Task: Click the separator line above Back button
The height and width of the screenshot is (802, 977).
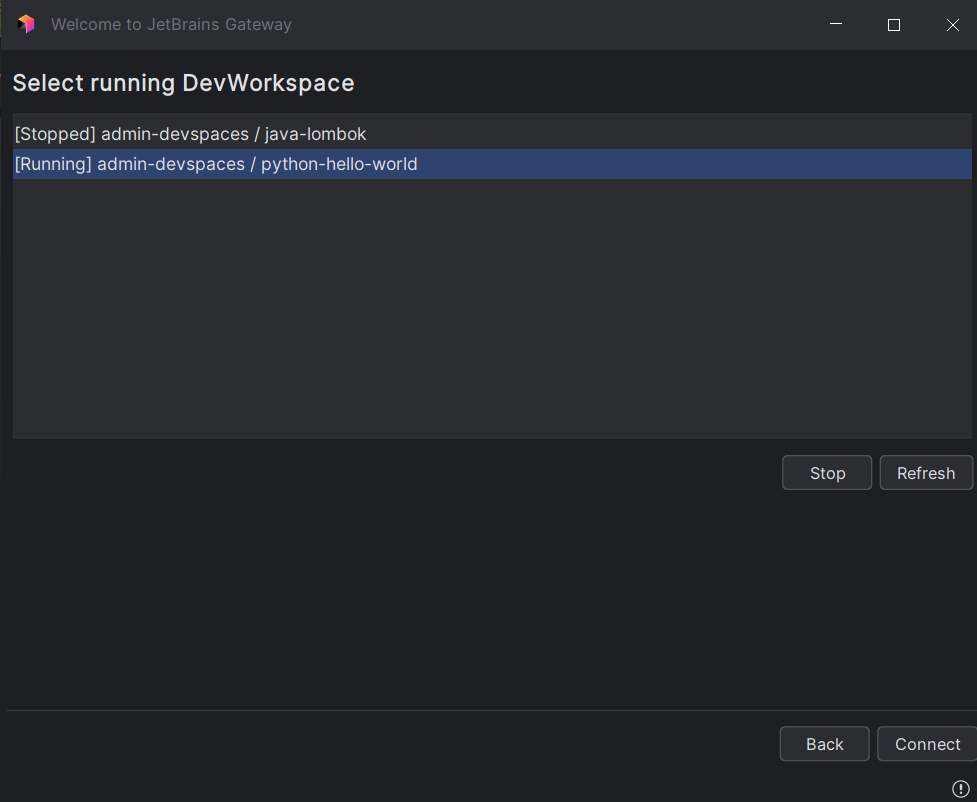Action: click(x=490, y=710)
